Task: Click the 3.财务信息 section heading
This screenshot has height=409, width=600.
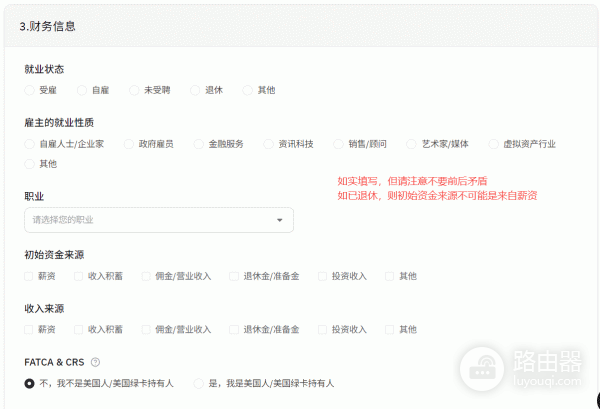Action: (47, 26)
